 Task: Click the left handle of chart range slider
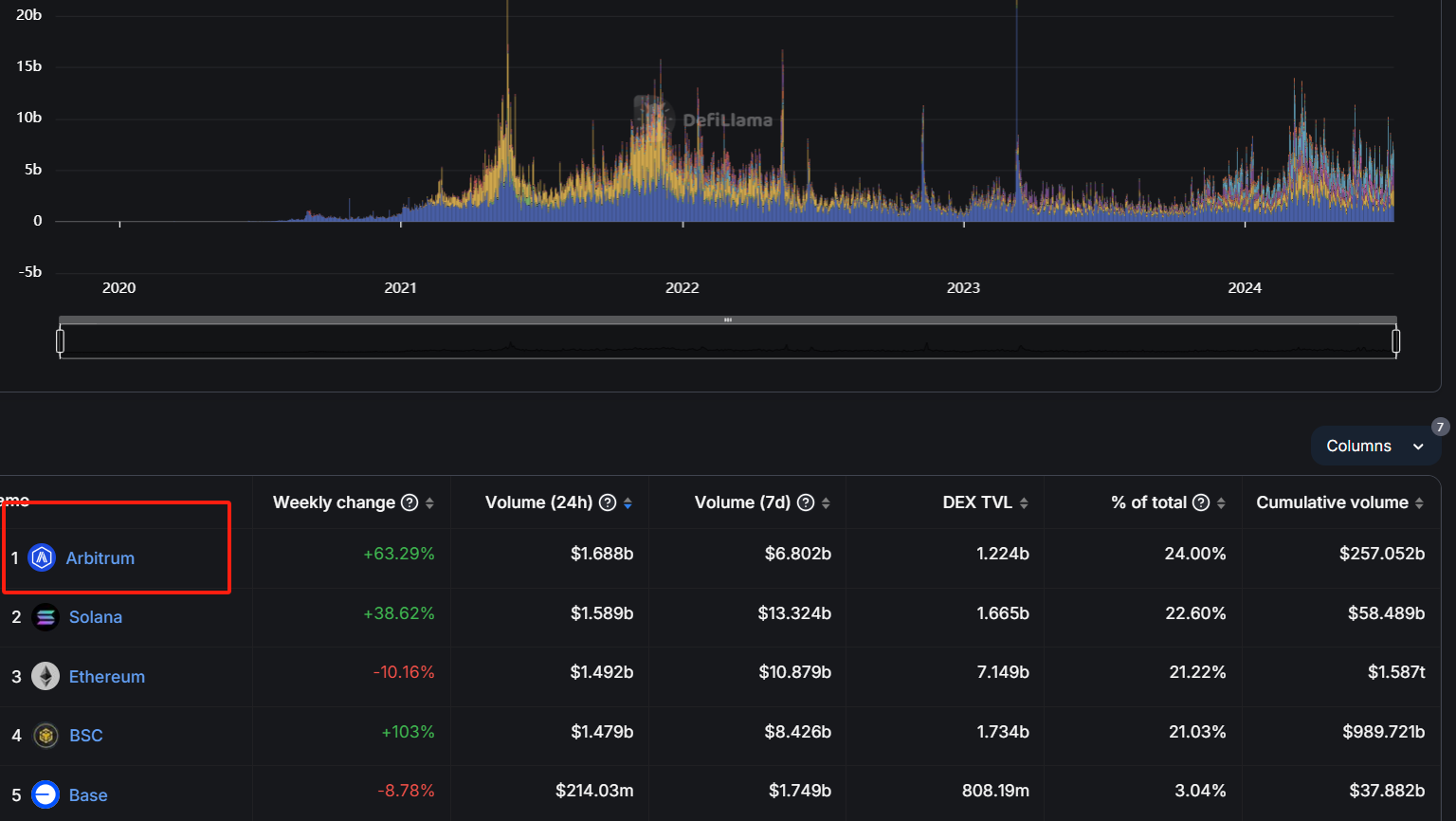click(x=61, y=341)
